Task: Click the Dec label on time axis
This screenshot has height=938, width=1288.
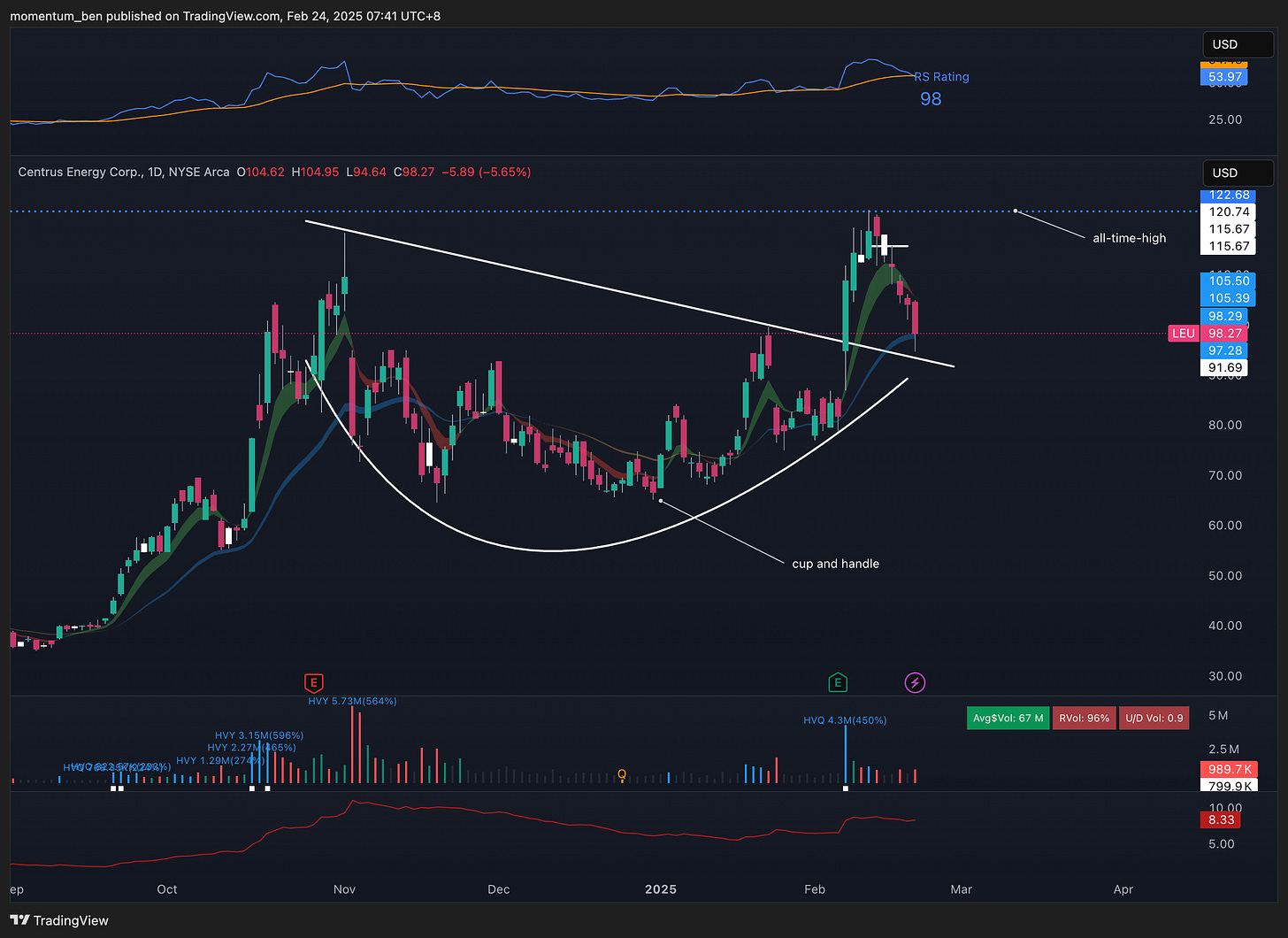Action: (x=499, y=889)
